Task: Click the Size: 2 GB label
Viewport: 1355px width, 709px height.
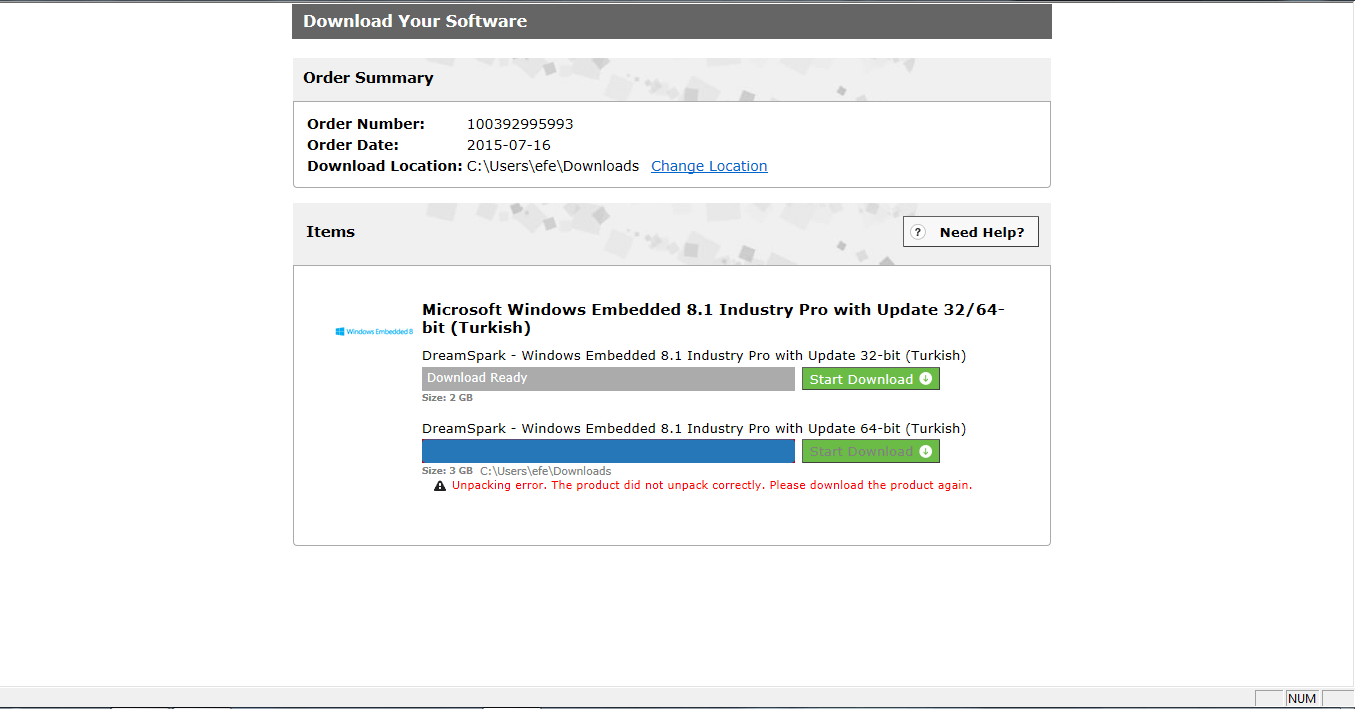Action: 447,398
